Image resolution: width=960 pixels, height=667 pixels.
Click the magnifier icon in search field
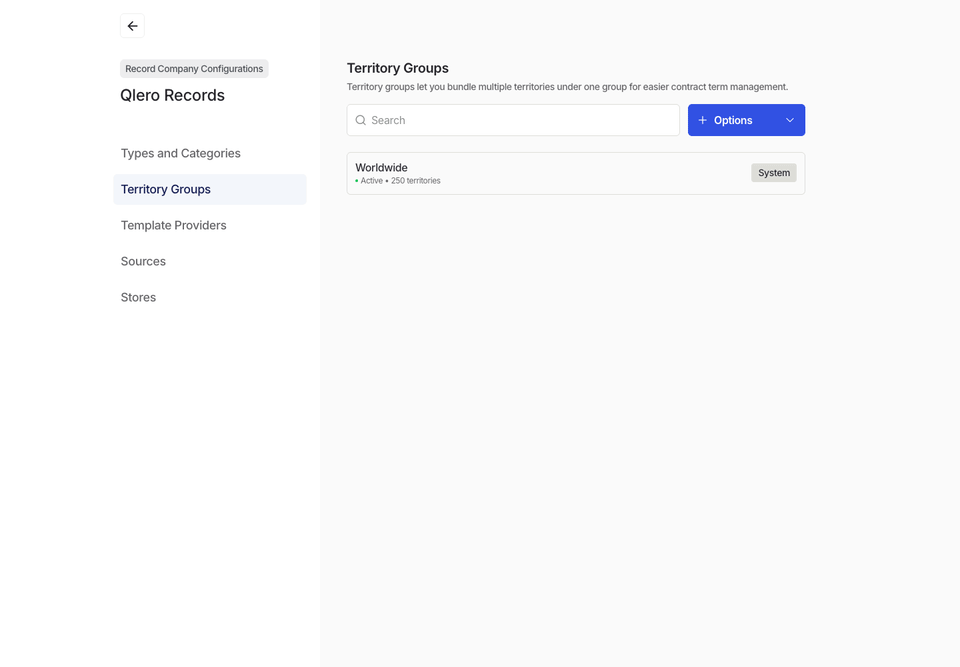(361, 120)
